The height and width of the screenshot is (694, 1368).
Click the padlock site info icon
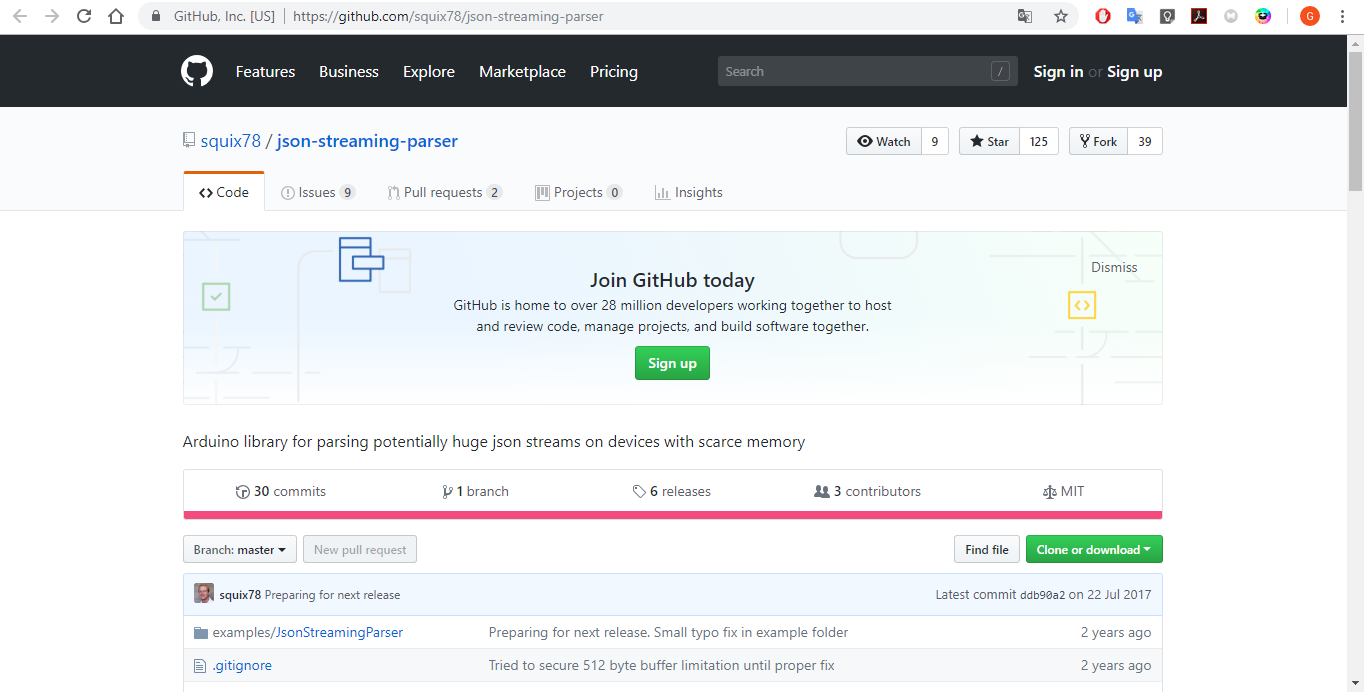[155, 16]
